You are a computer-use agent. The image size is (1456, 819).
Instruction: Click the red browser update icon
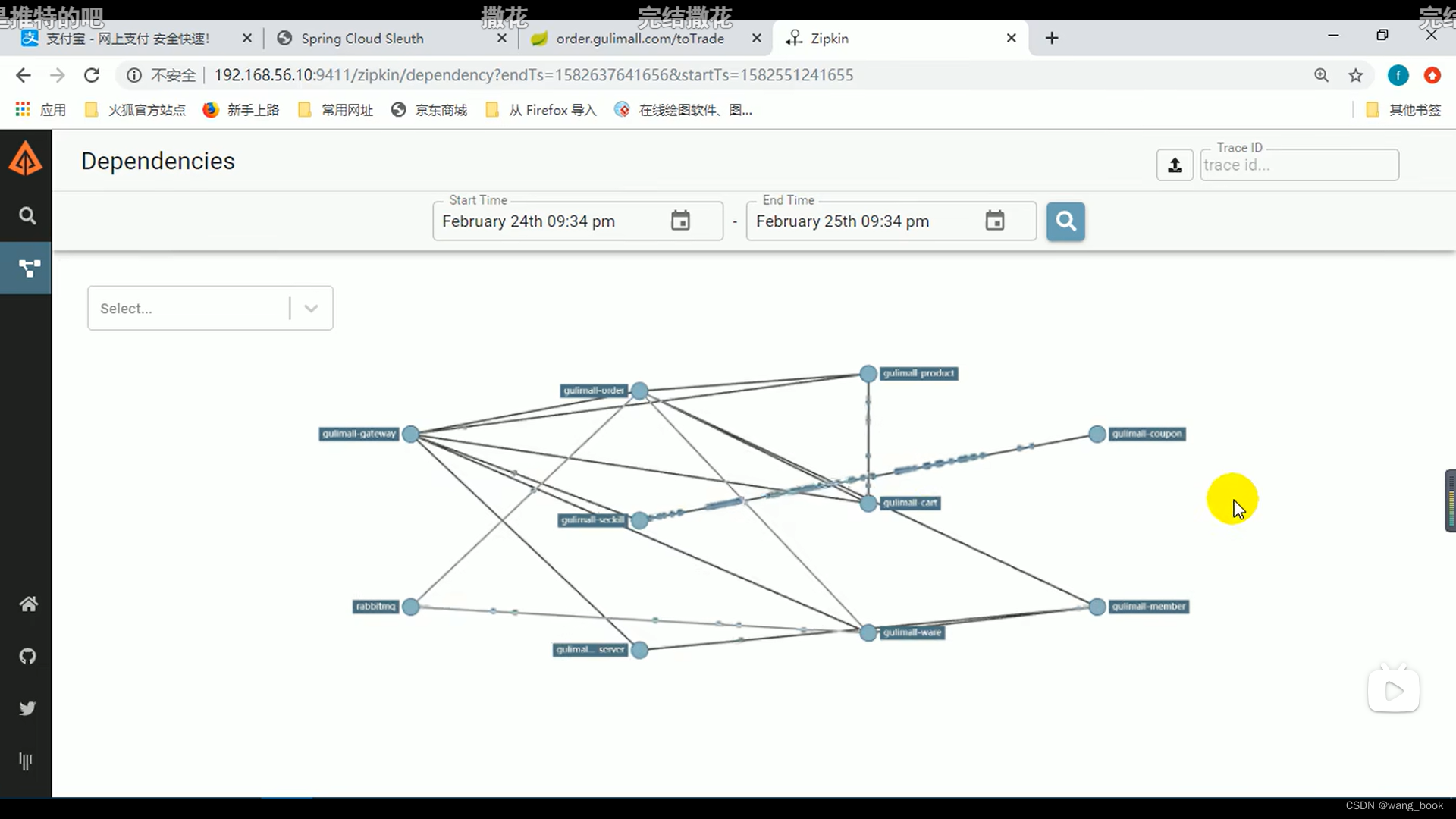click(x=1432, y=75)
